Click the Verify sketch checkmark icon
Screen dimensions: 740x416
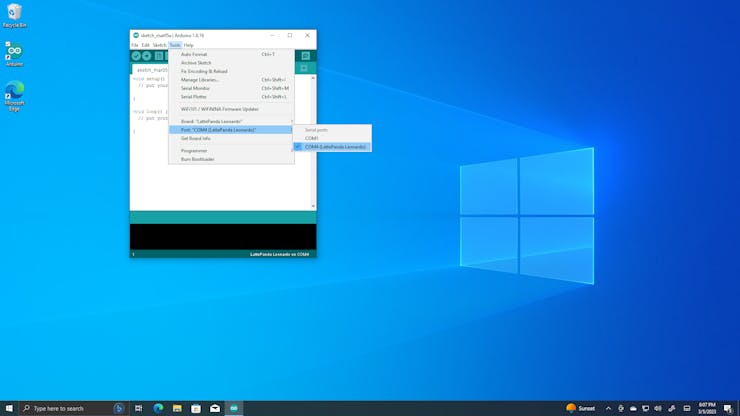tap(136, 56)
